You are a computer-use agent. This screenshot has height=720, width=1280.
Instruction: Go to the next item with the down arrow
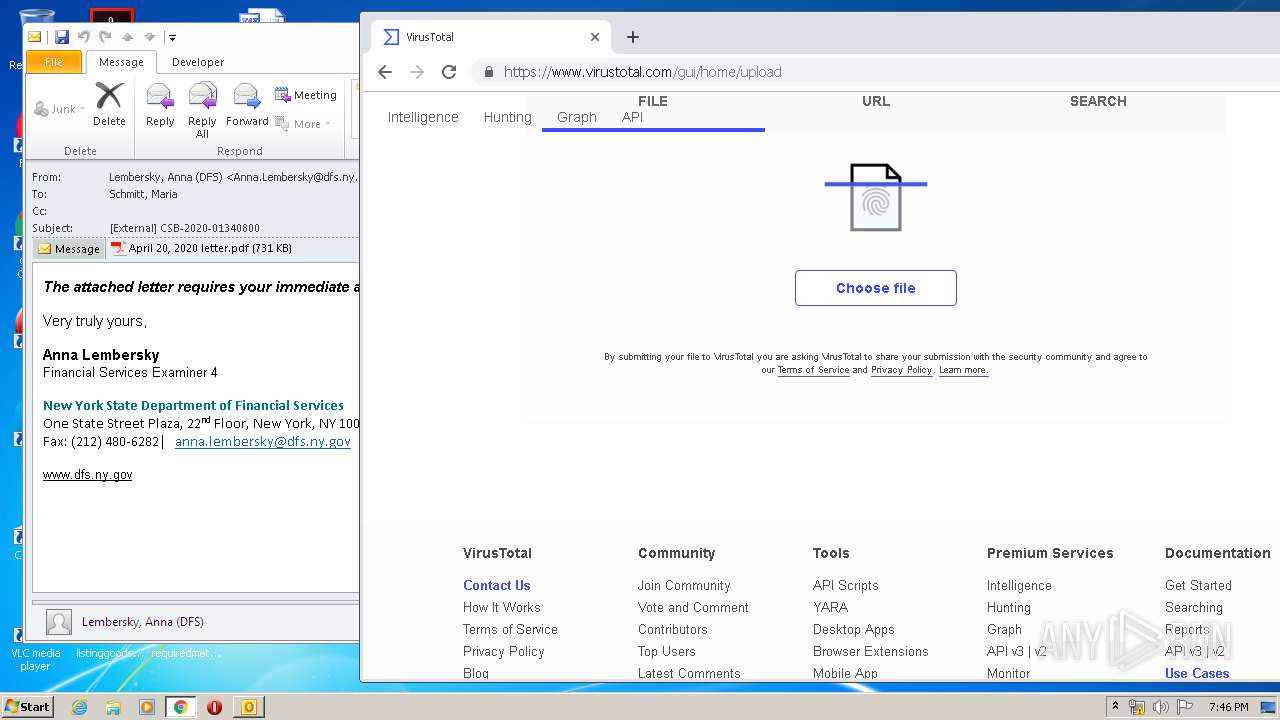point(149,37)
